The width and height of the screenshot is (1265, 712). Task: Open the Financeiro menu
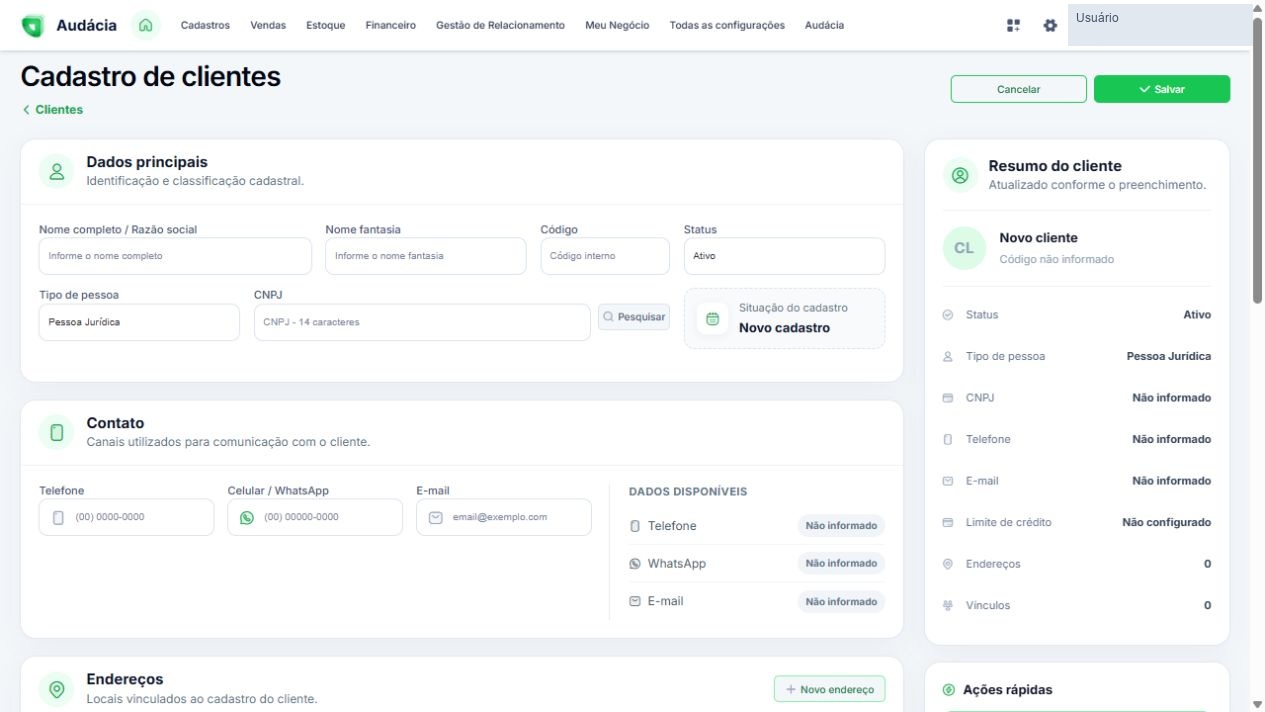[x=391, y=25]
